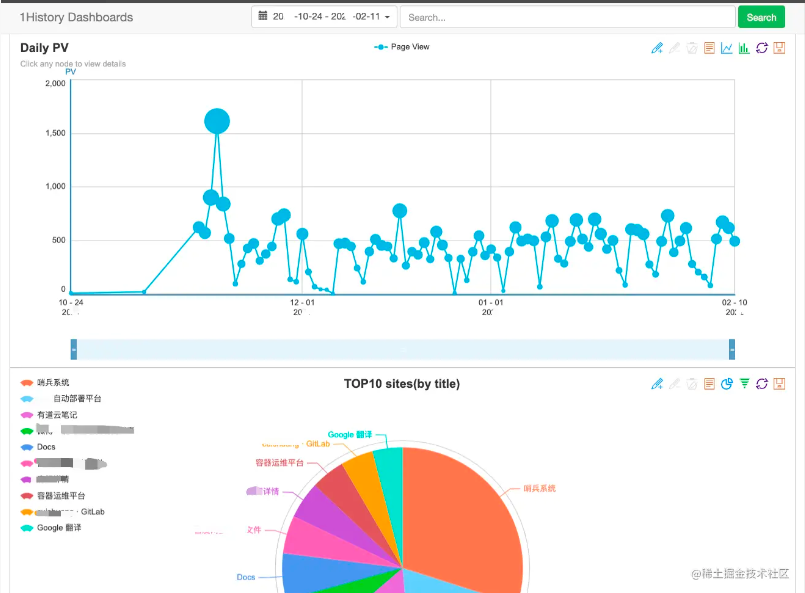Click the 01 - 01 x-axis label
Viewport: 805px width, 593px height.
[x=491, y=302]
